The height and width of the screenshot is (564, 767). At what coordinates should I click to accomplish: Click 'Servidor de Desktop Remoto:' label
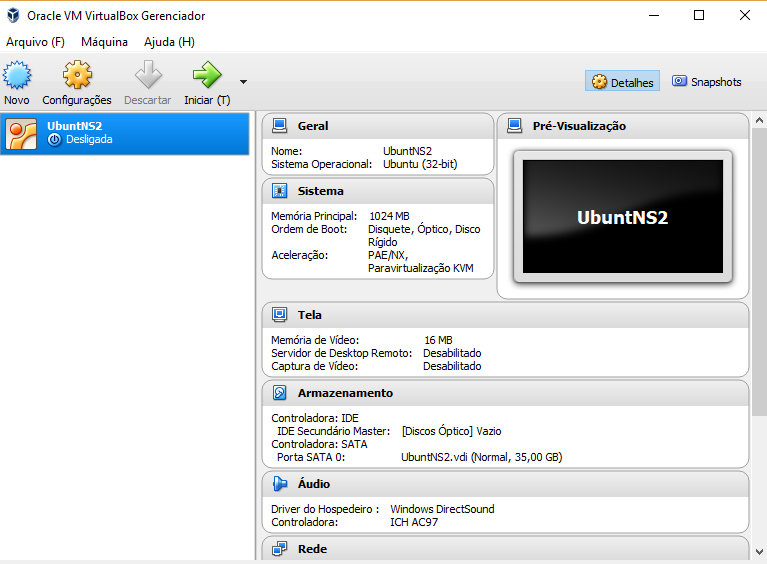click(342, 353)
